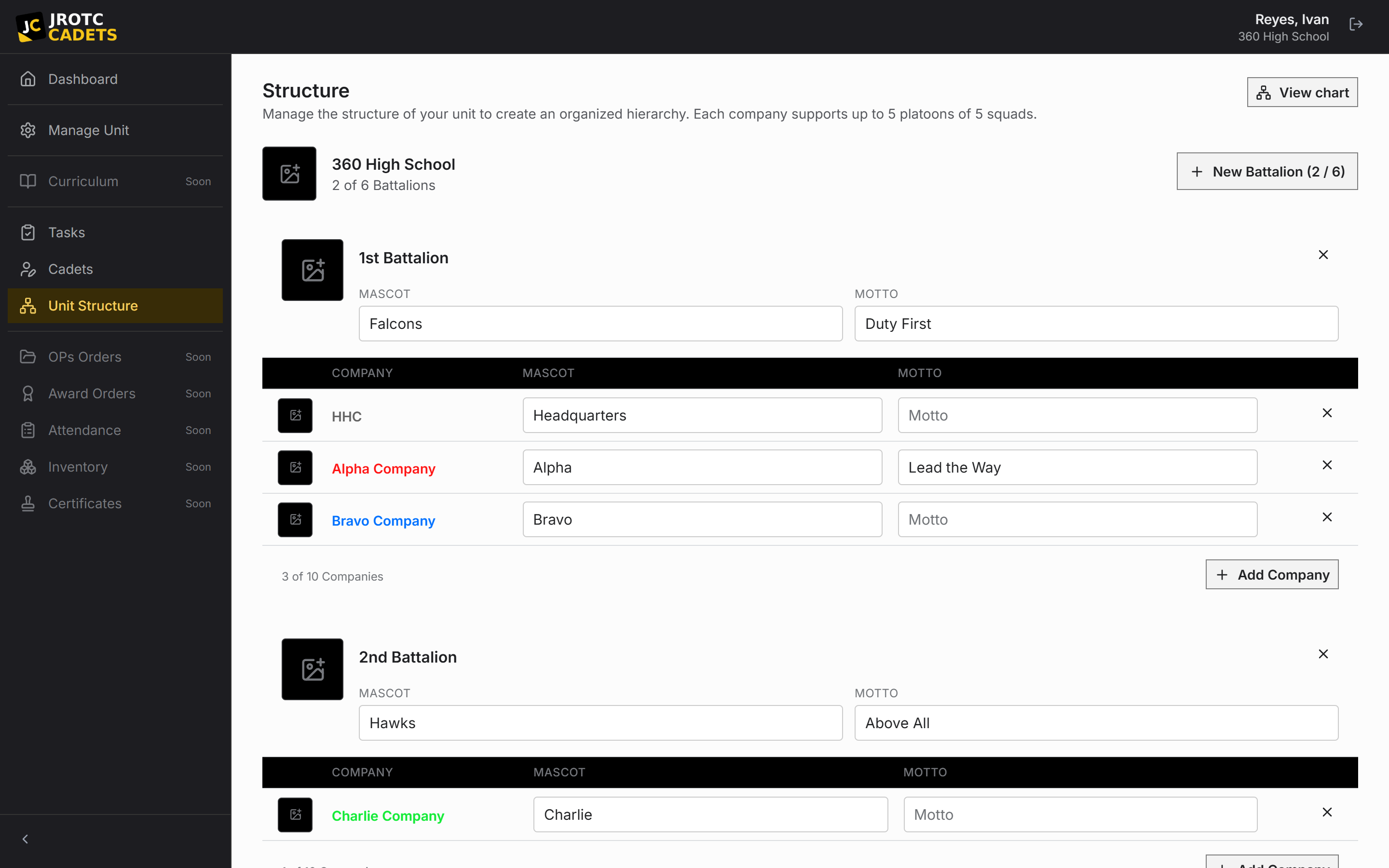
Task: Click New Battalion (2 / 6) button
Action: (x=1267, y=172)
